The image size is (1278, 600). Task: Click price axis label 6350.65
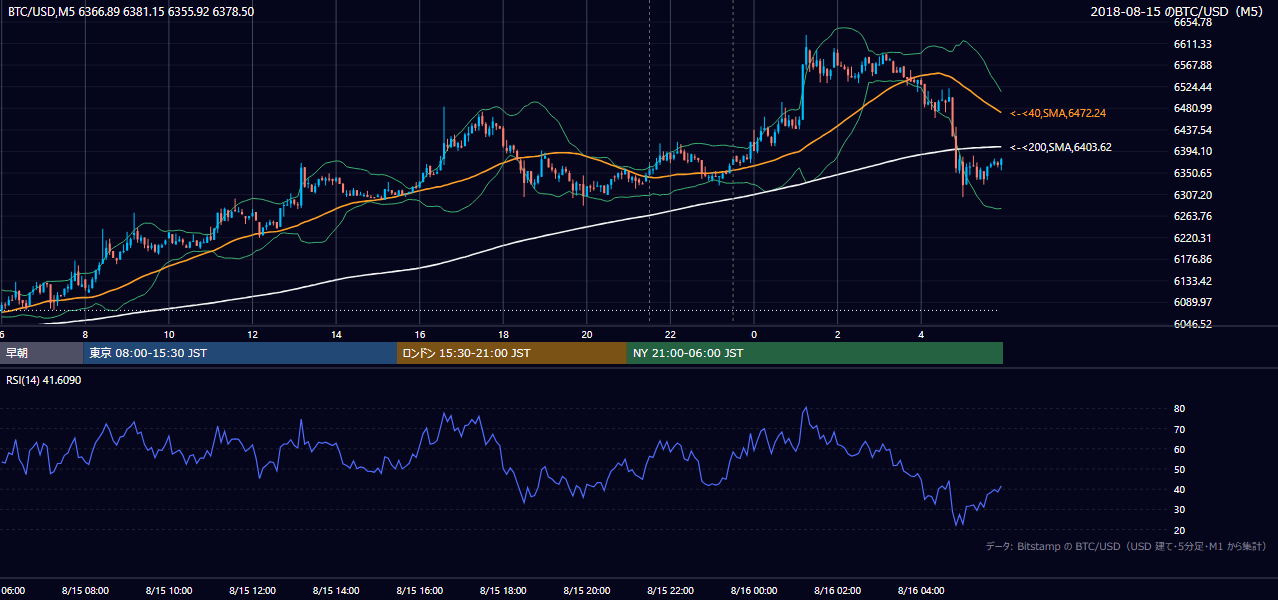tap(1193, 173)
